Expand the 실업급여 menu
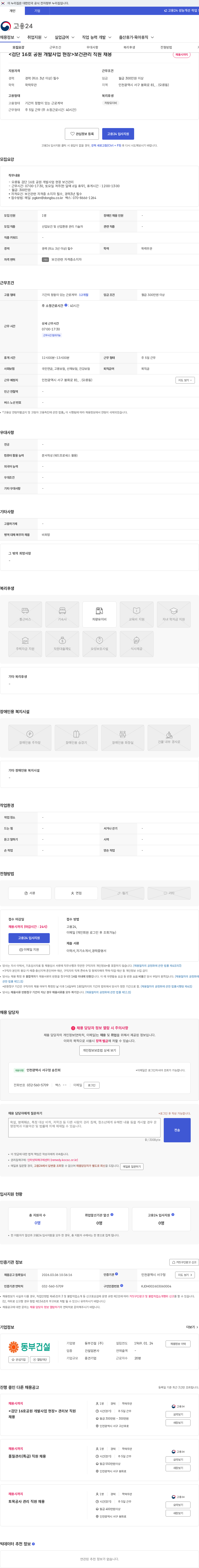Image resolution: width=199 pixels, height=1568 pixels. [x=64, y=38]
